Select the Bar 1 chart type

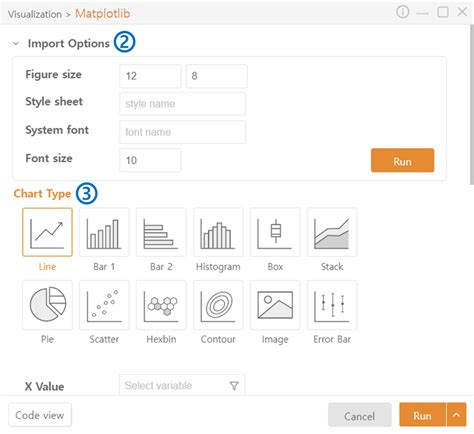click(x=104, y=232)
